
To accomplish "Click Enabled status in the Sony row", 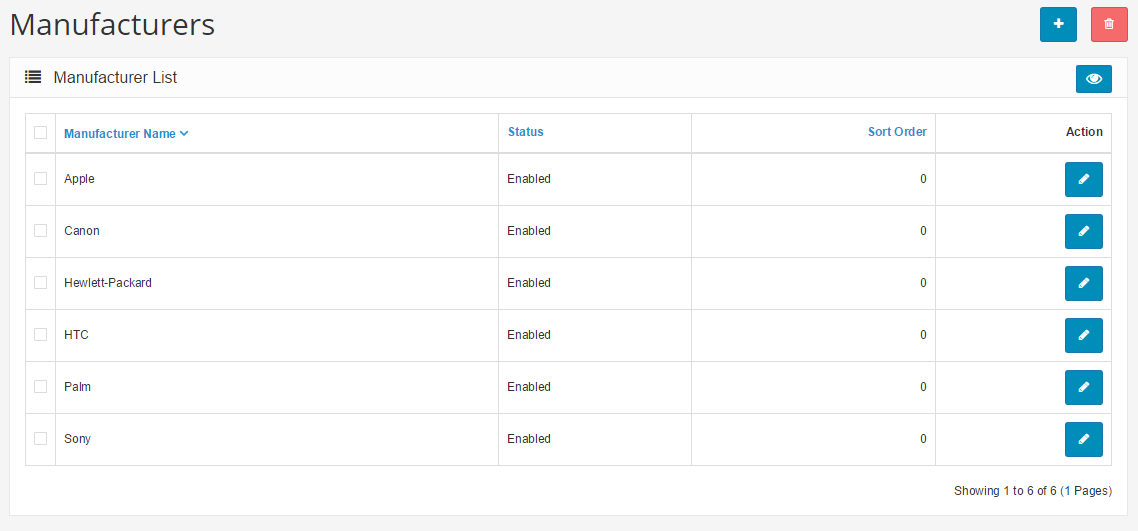I will coord(529,439).
